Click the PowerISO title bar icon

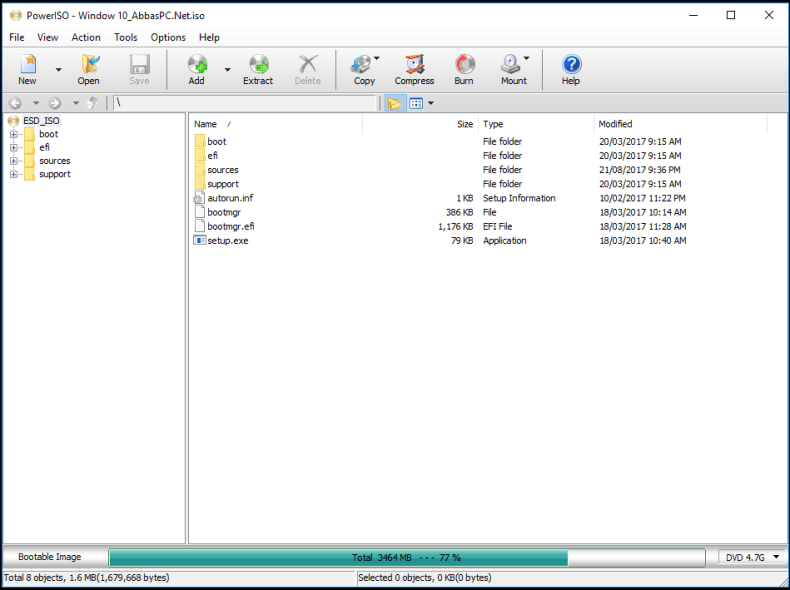click(x=16, y=16)
